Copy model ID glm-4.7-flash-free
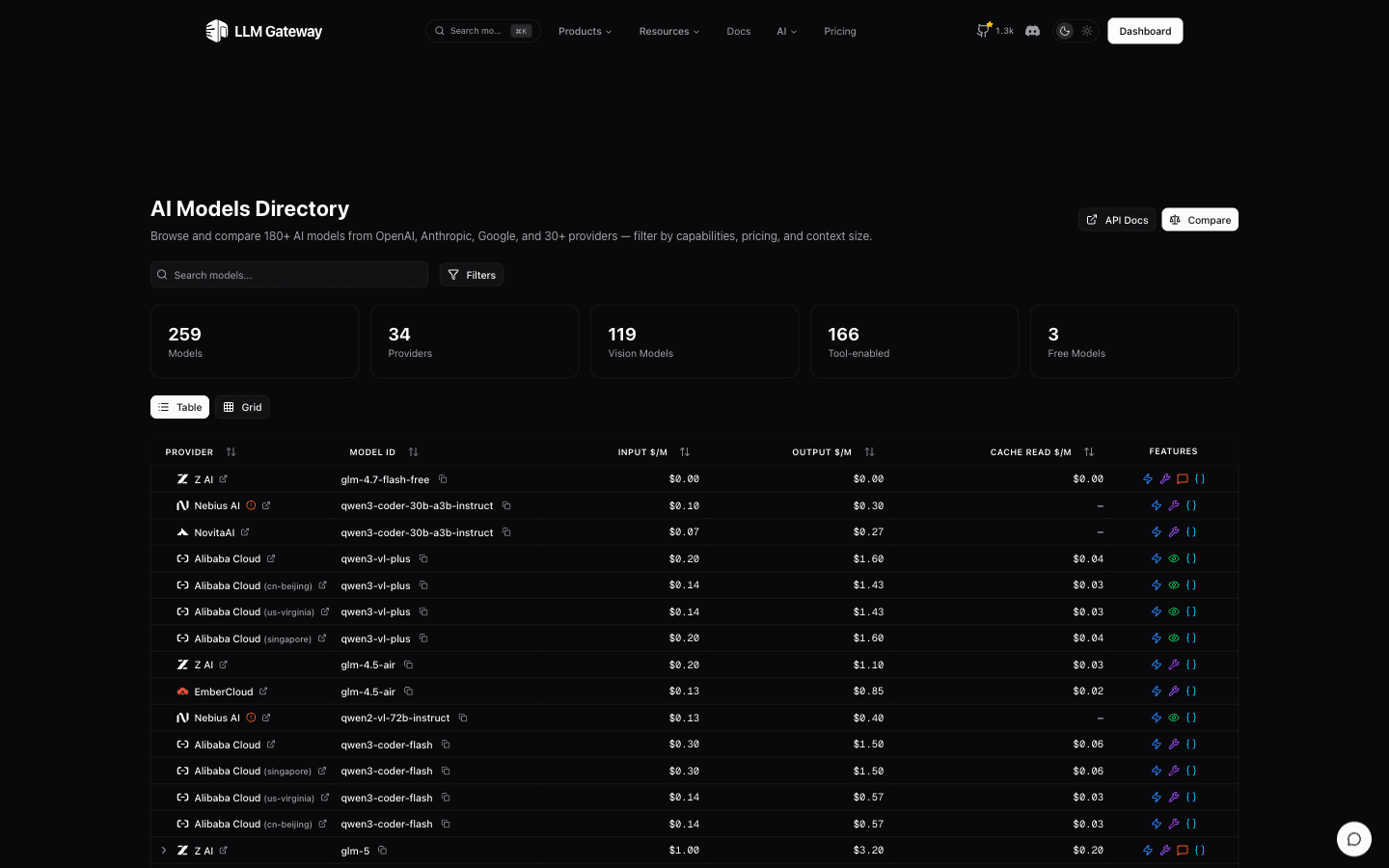The width and height of the screenshot is (1389, 868). click(x=443, y=479)
